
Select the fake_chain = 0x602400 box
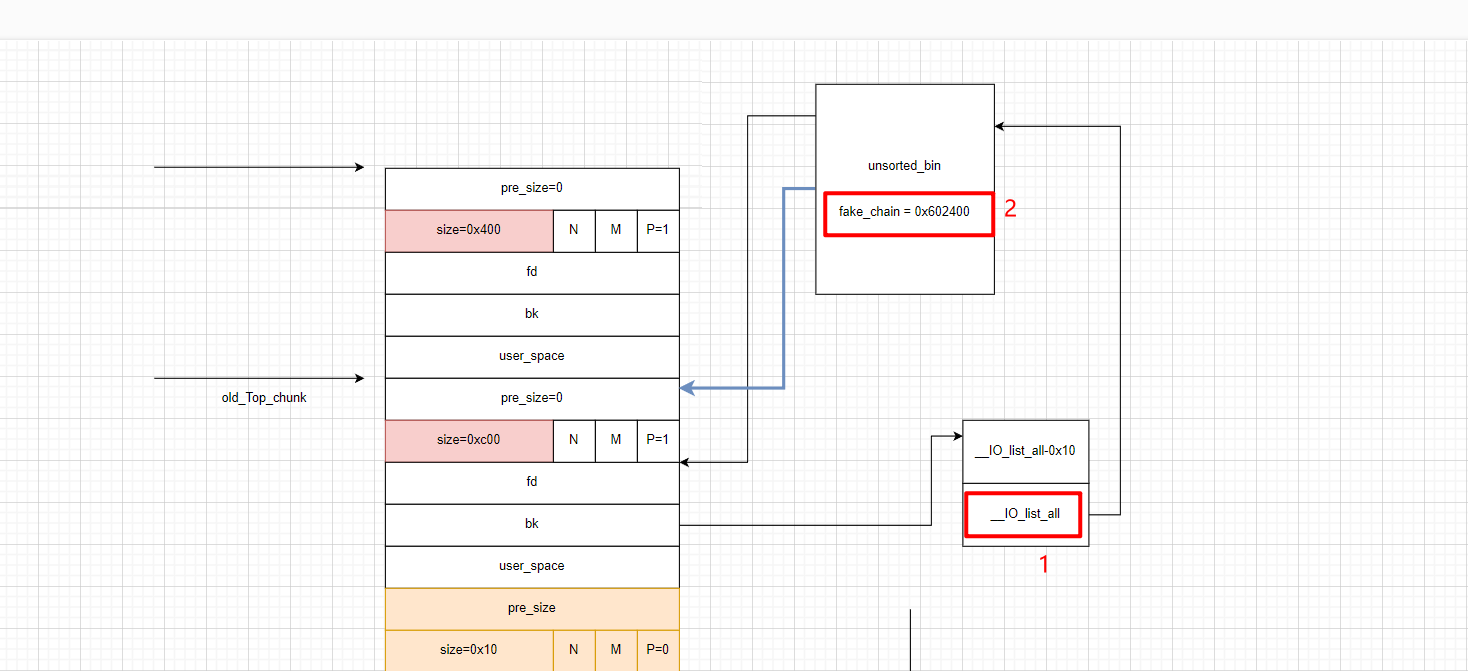tap(908, 213)
